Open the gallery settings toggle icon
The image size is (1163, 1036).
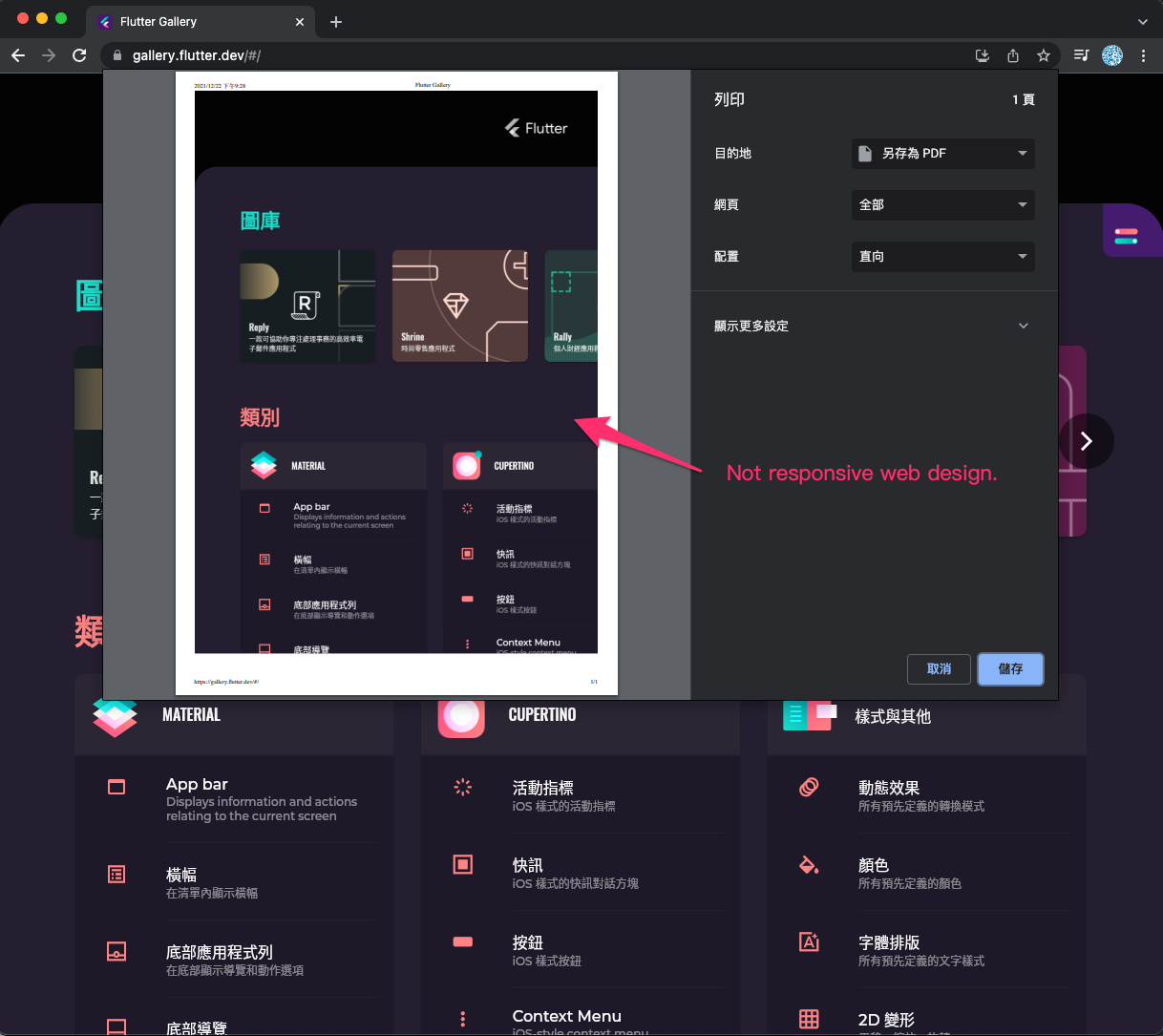1127,235
